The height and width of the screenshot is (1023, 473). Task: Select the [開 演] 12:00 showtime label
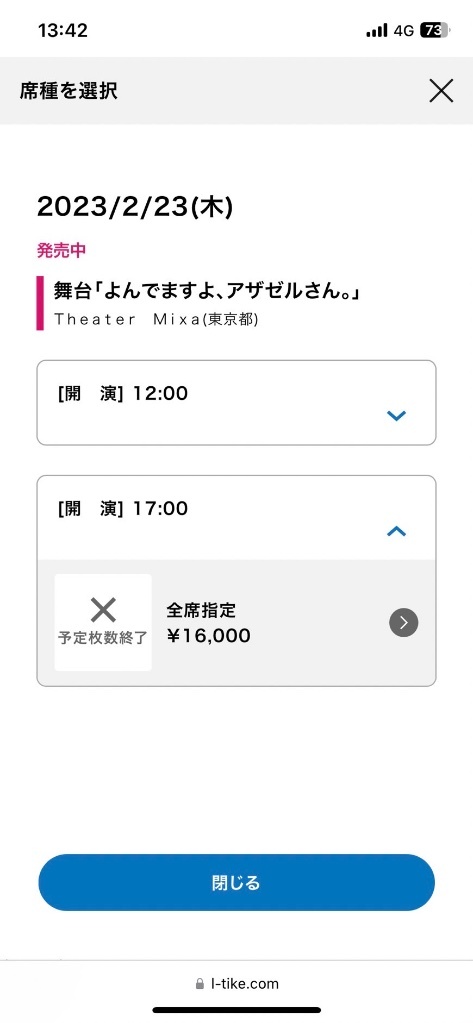pyautogui.click(x=123, y=393)
